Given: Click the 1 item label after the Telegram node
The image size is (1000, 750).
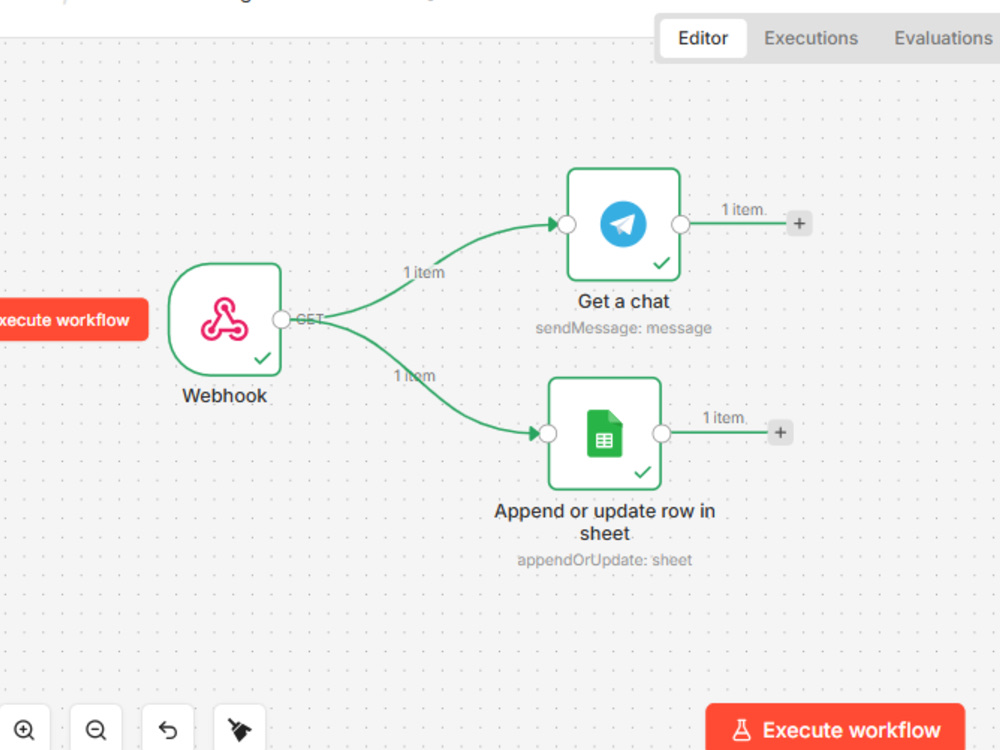Looking at the screenshot, I should pyautogui.click(x=743, y=209).
